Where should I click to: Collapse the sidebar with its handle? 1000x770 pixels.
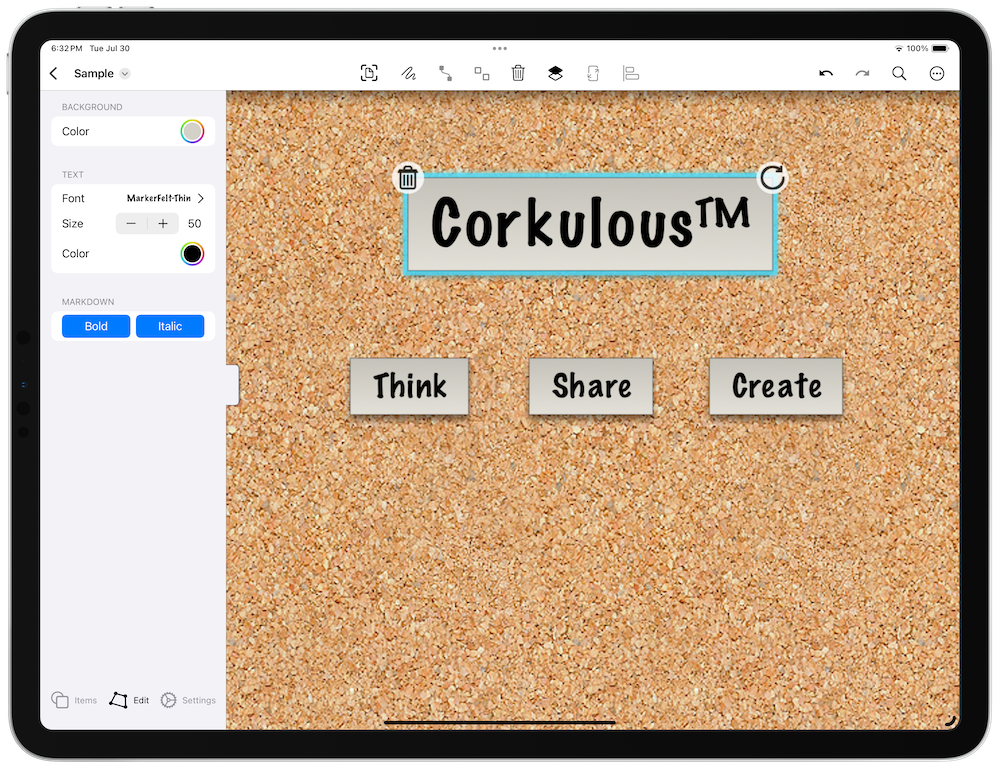pyautogui.click(x=233, y=385)
